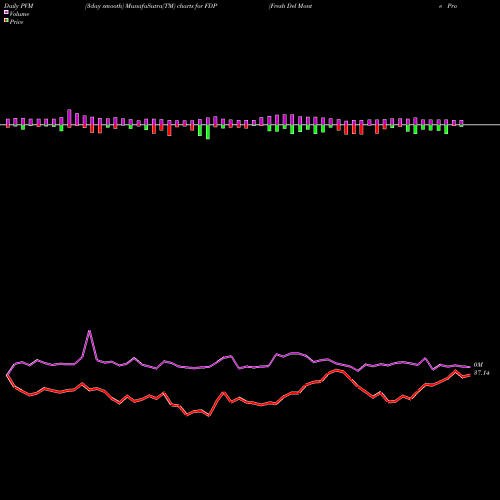This screenshot has width=500, height=500.
Task: Click the '87.14' price end value
Action: [x=481, y=373]
